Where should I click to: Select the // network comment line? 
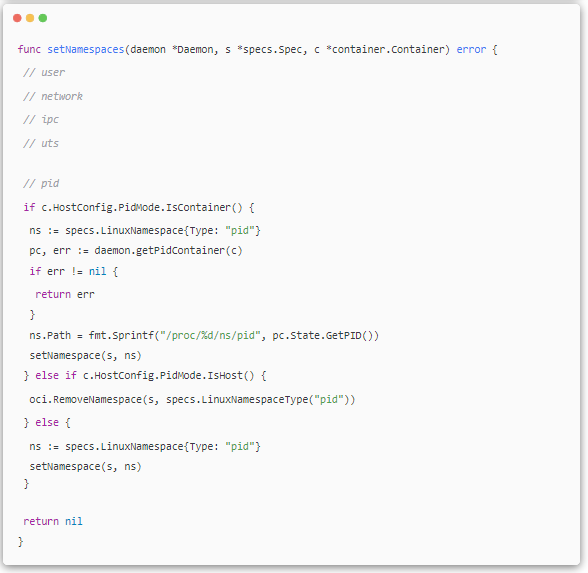coord(53,96)
